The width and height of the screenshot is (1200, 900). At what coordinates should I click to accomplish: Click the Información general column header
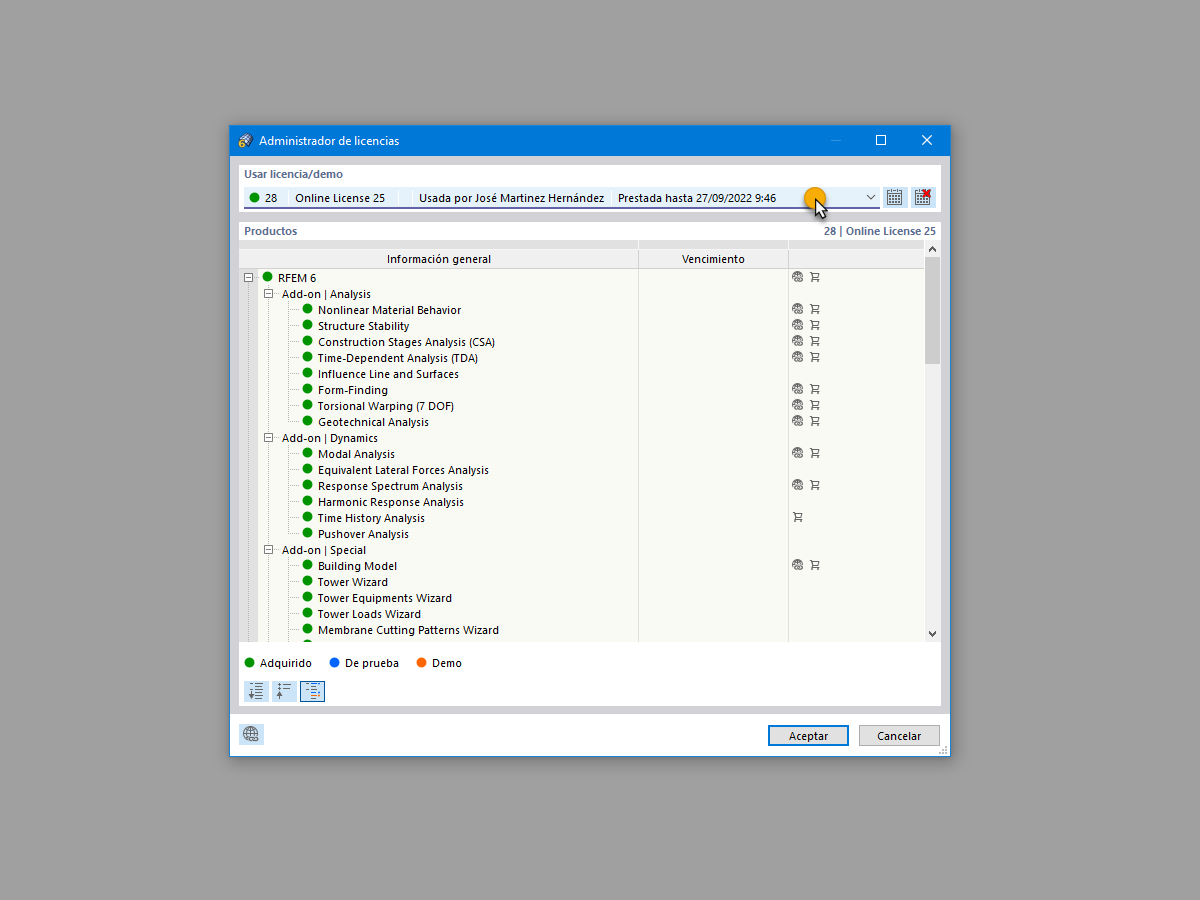pos(439,259)
